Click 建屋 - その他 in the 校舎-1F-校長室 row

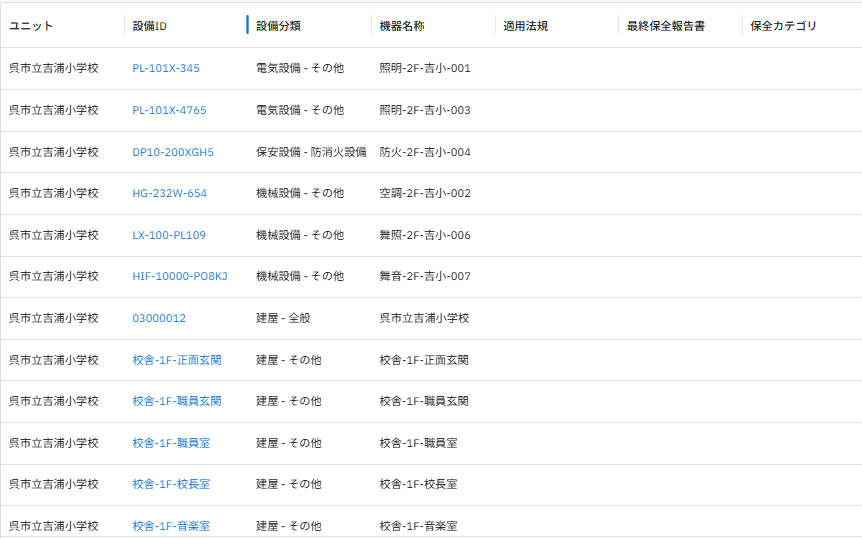(x=289, y=484)
